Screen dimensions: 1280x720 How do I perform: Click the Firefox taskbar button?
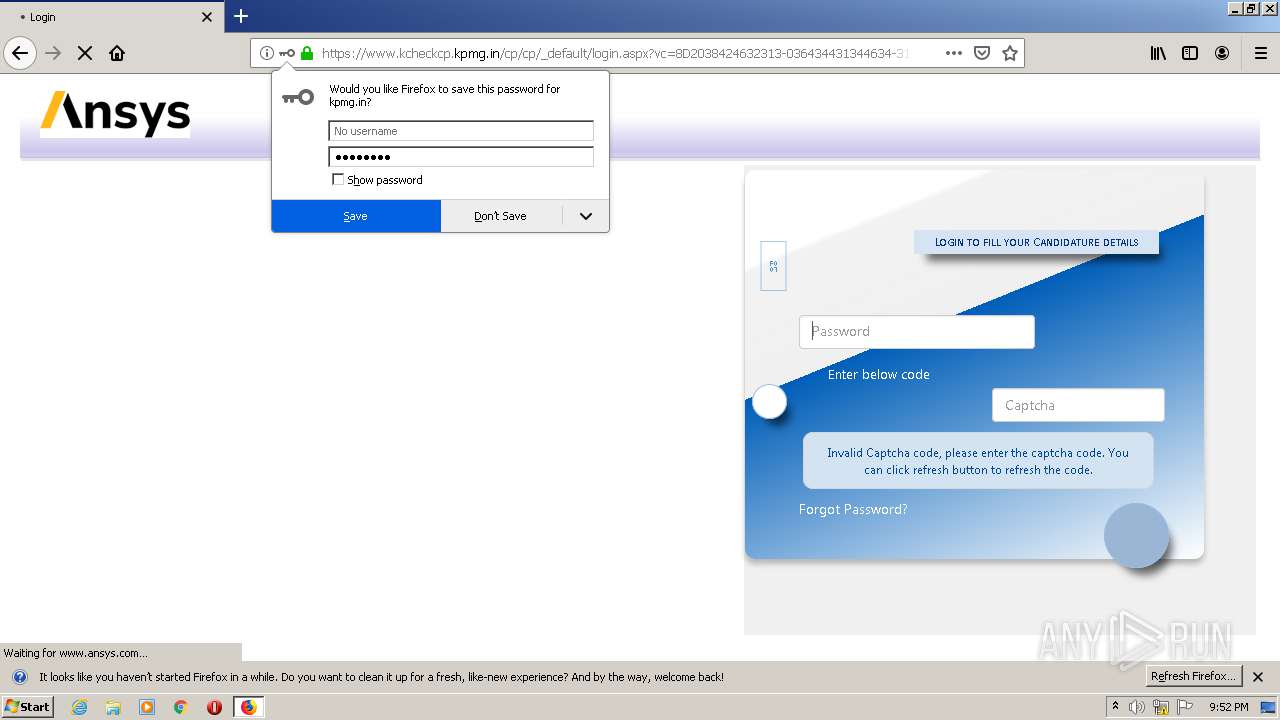tap(248, 707)
